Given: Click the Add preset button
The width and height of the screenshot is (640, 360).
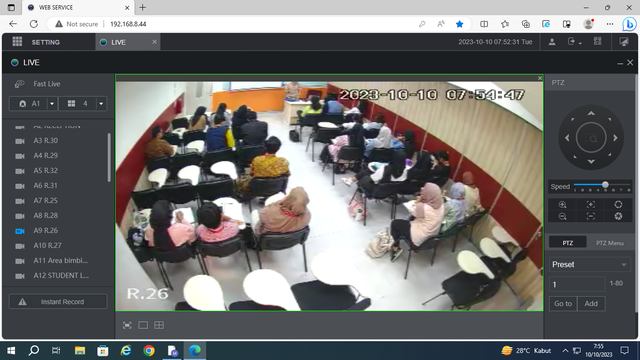Looking at the screenshot, I should pos(591,304).
